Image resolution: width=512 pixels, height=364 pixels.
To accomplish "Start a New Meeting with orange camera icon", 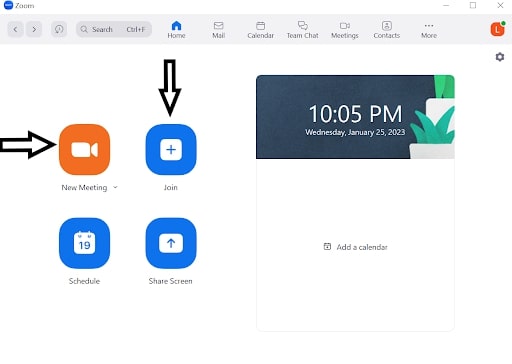I will tap(84, 149).
